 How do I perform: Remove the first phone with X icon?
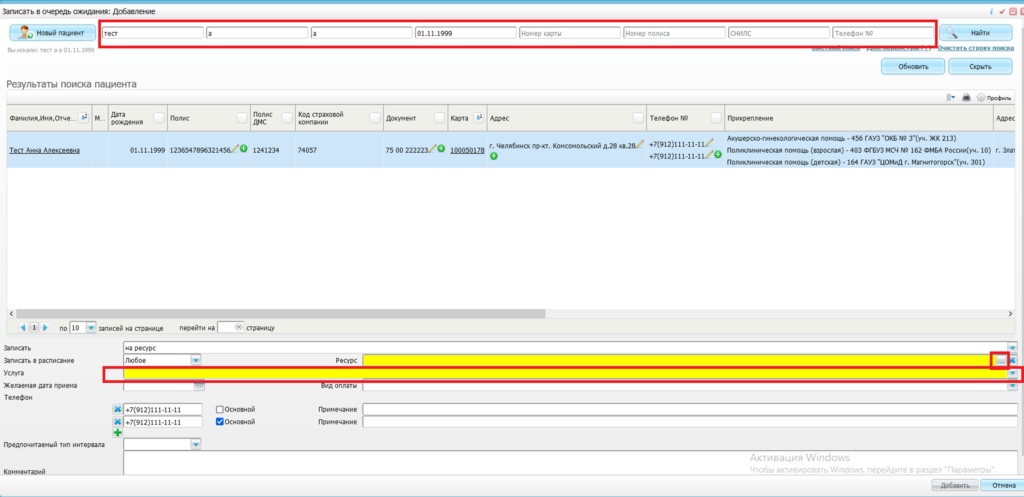coord(118,409)
